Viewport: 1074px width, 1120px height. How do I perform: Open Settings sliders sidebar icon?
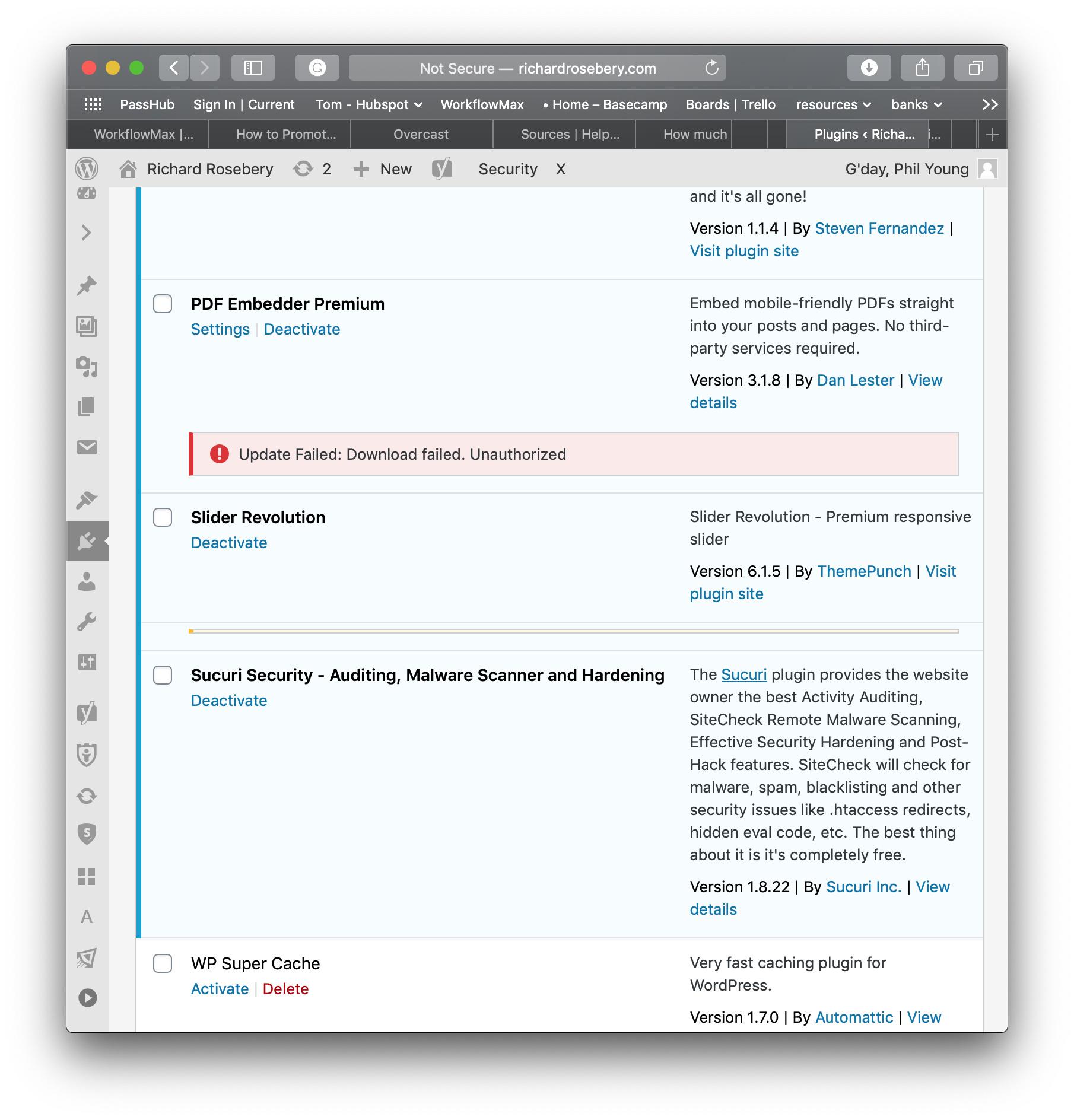pos(87,661)
